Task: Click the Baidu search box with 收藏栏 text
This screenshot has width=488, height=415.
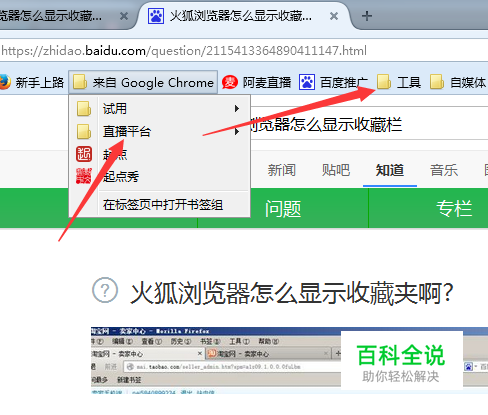Action: click(369, 124)
